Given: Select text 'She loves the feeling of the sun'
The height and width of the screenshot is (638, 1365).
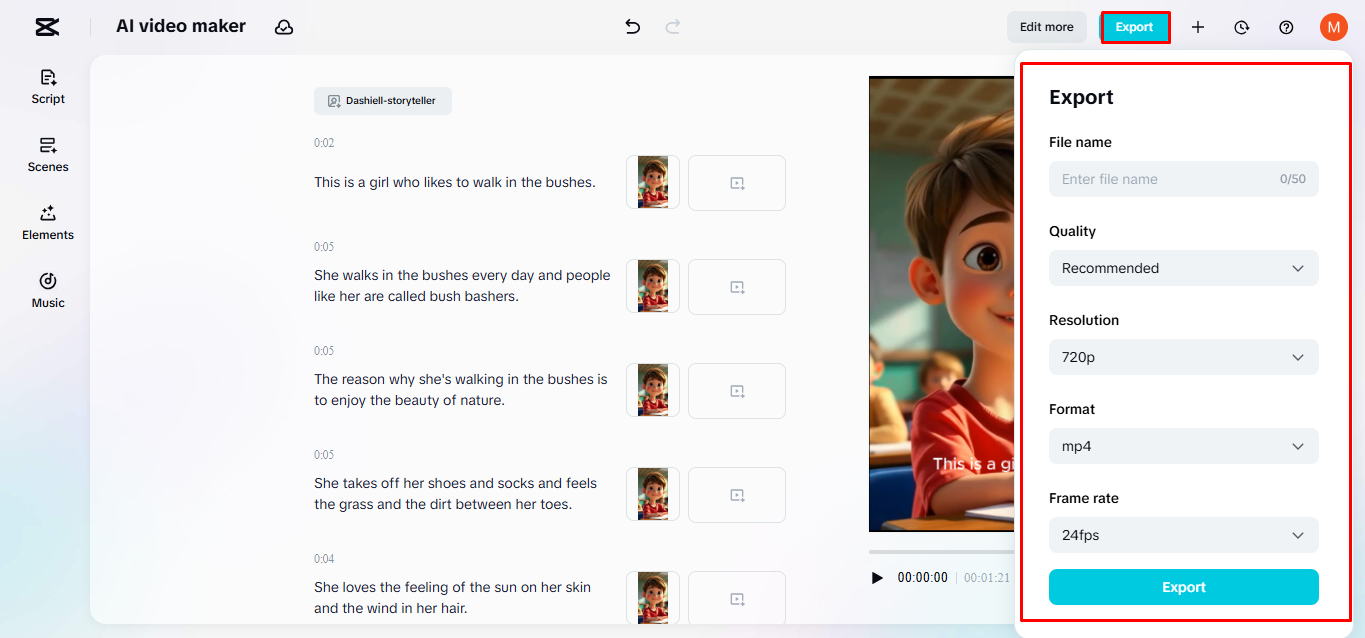Looking at the screenshot, I should tap(421, 587).
